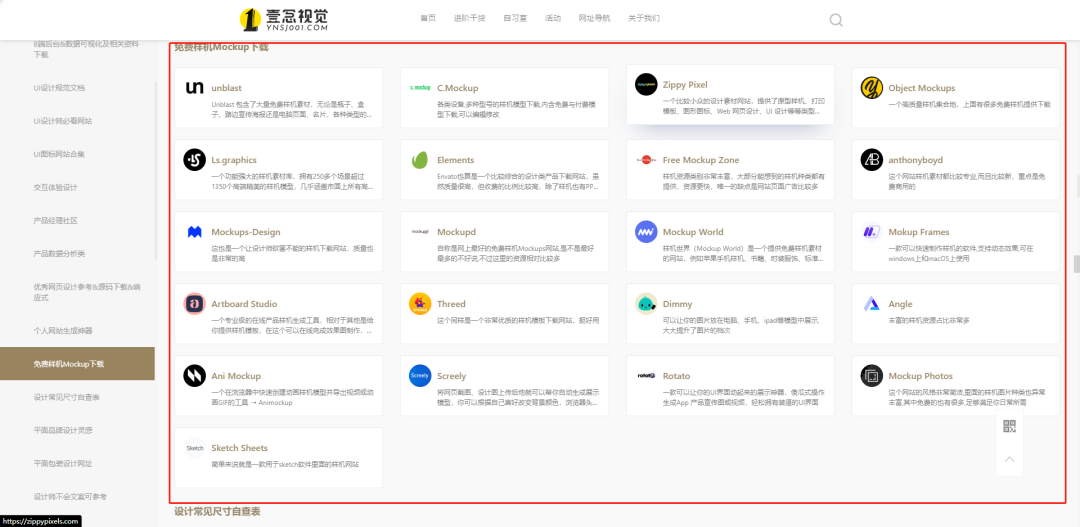Click the Dimmy card description text
The image size is (1080, 527).
click(x=740, y=325)
